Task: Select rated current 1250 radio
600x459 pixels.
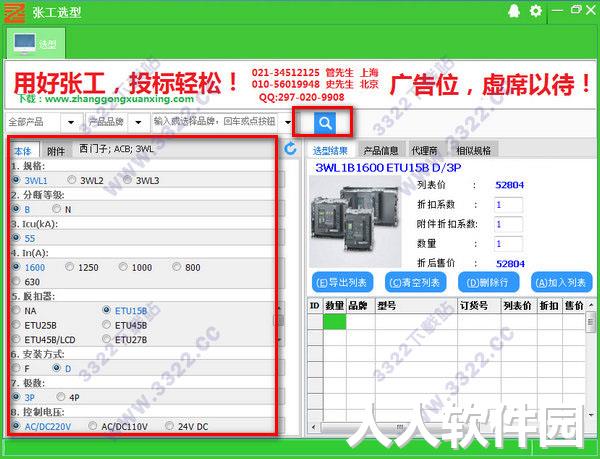Action: [x=69, y=267]
